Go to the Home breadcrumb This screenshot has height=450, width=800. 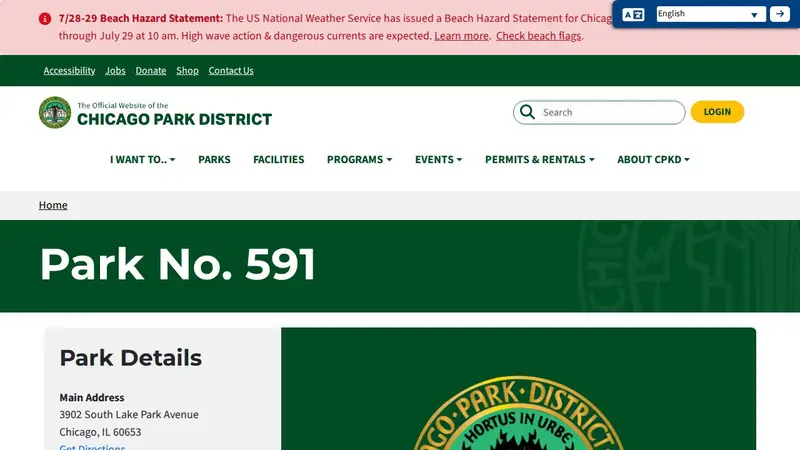(x=53, y=205)
